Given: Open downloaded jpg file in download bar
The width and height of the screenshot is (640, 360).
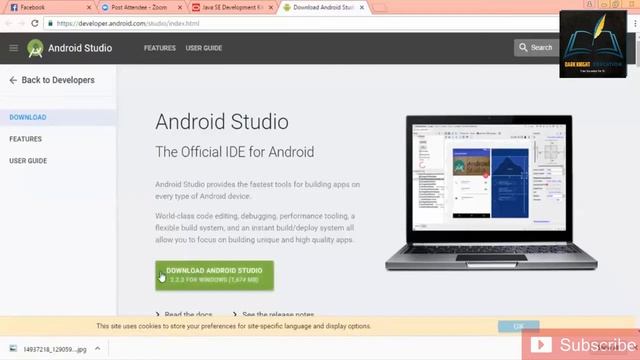Looking at the screenshot, I should pos(55,349).
